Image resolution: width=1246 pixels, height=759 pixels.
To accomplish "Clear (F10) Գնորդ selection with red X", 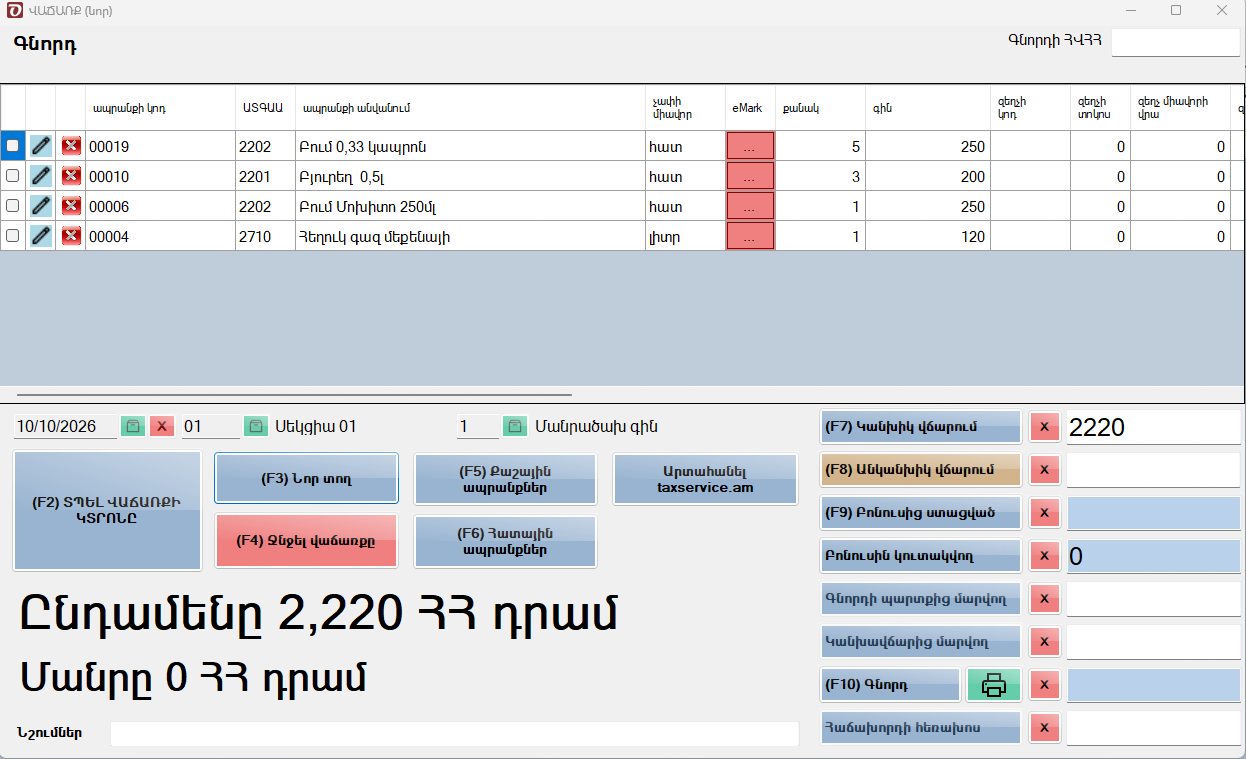I will [1044, 685].
